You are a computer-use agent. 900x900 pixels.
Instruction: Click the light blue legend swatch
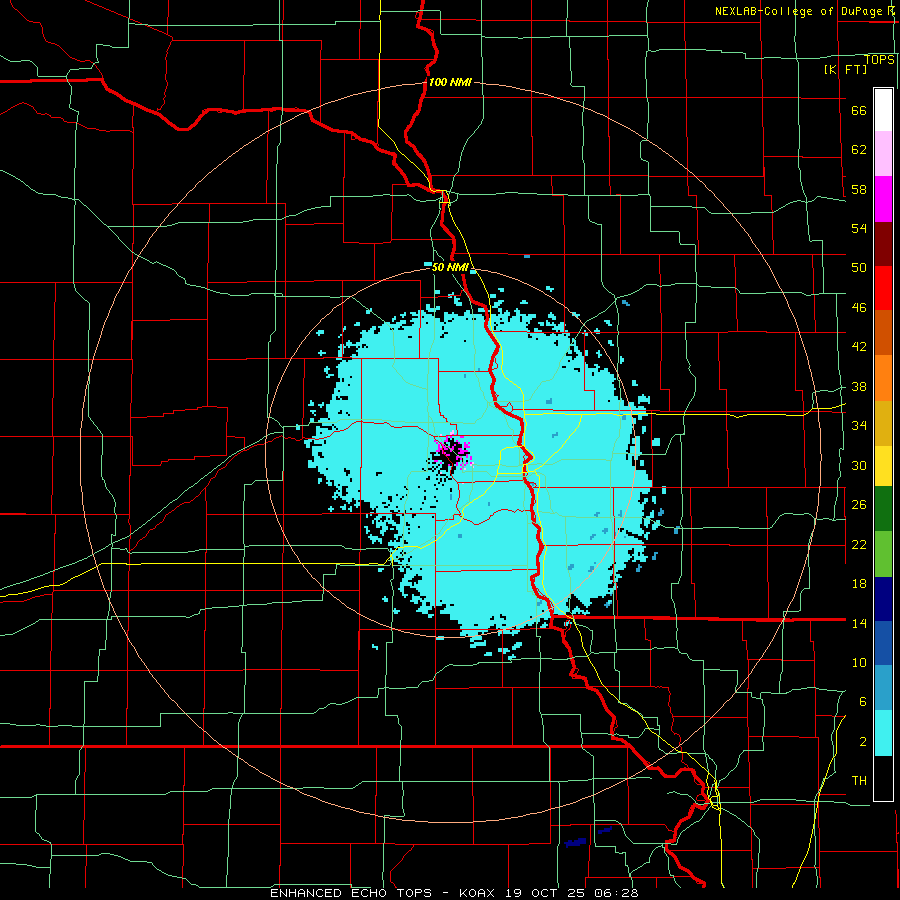883,688
